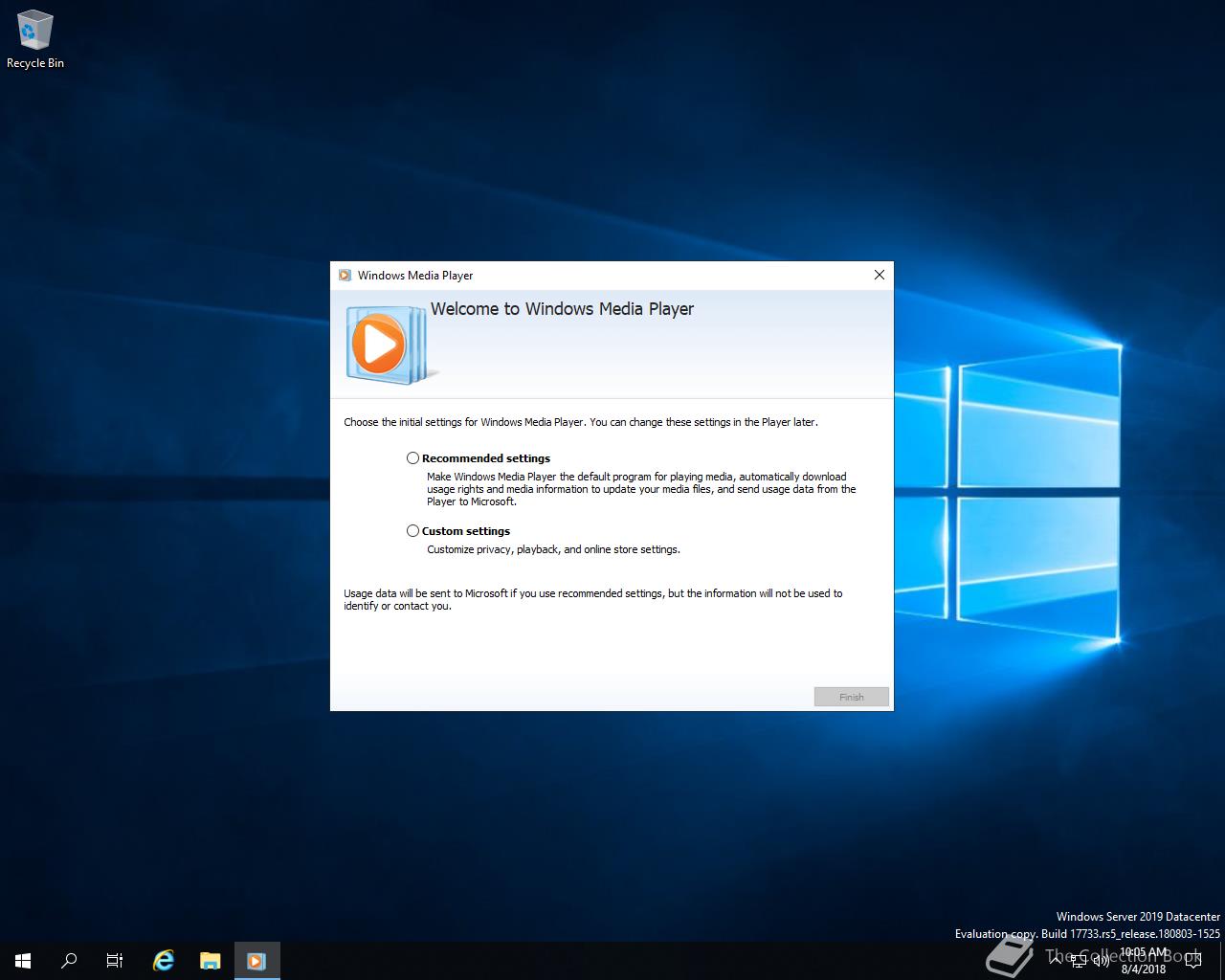Screen dimensions: 1225x980
Task: Click the Media Player title bar icon
Action: (x=345, y=276)
